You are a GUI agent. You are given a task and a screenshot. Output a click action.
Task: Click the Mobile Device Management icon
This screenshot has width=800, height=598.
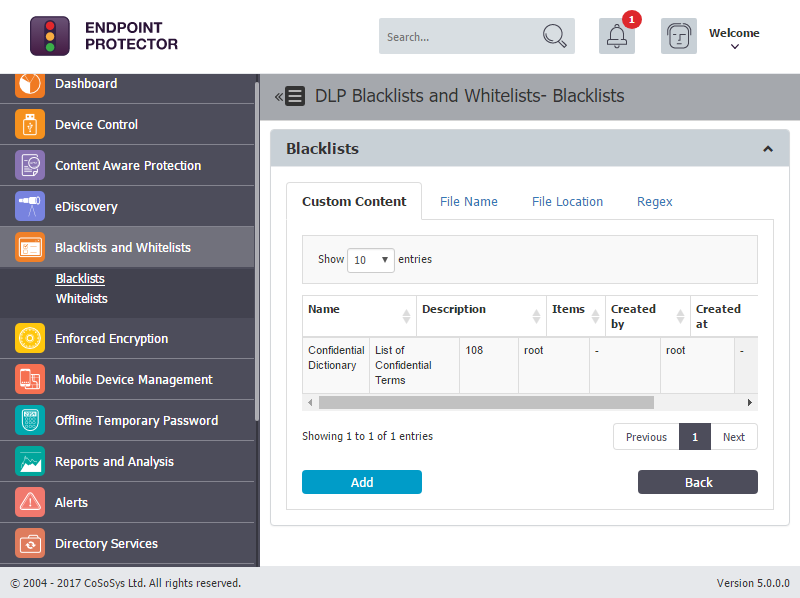[x=30, y=379]
